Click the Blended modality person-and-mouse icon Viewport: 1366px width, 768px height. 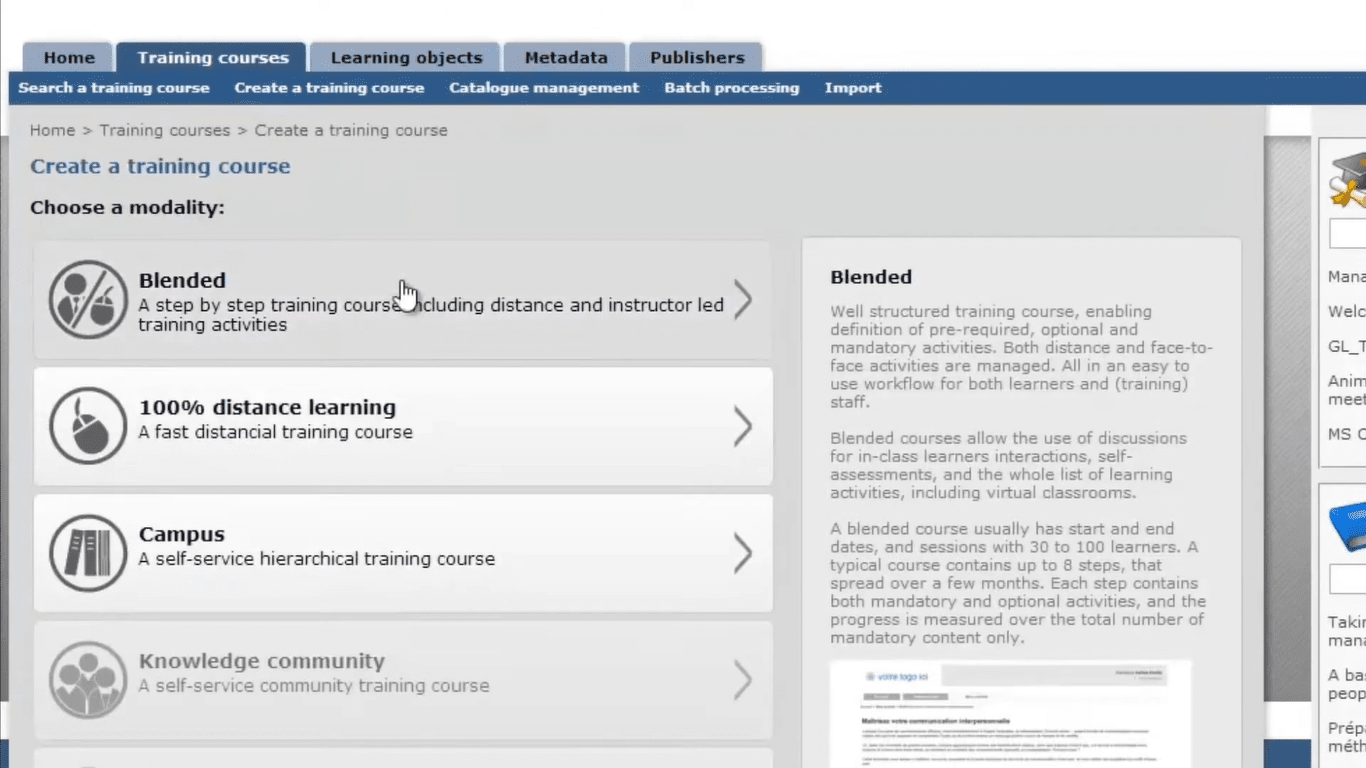pos(88,298)
